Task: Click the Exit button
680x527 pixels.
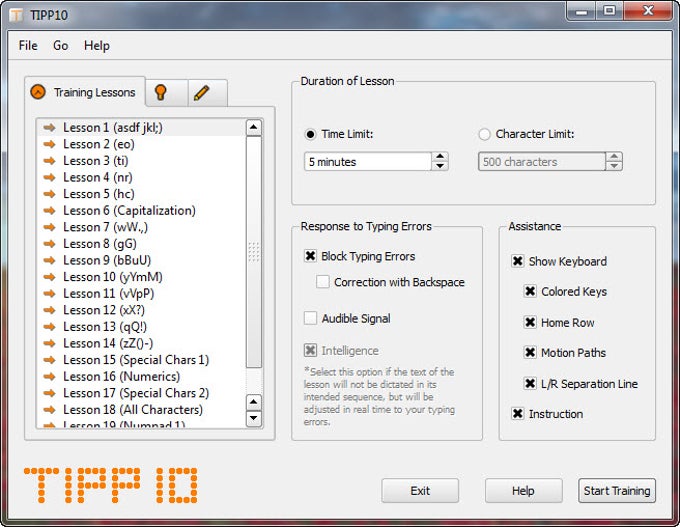Action: tap(420, 491)
